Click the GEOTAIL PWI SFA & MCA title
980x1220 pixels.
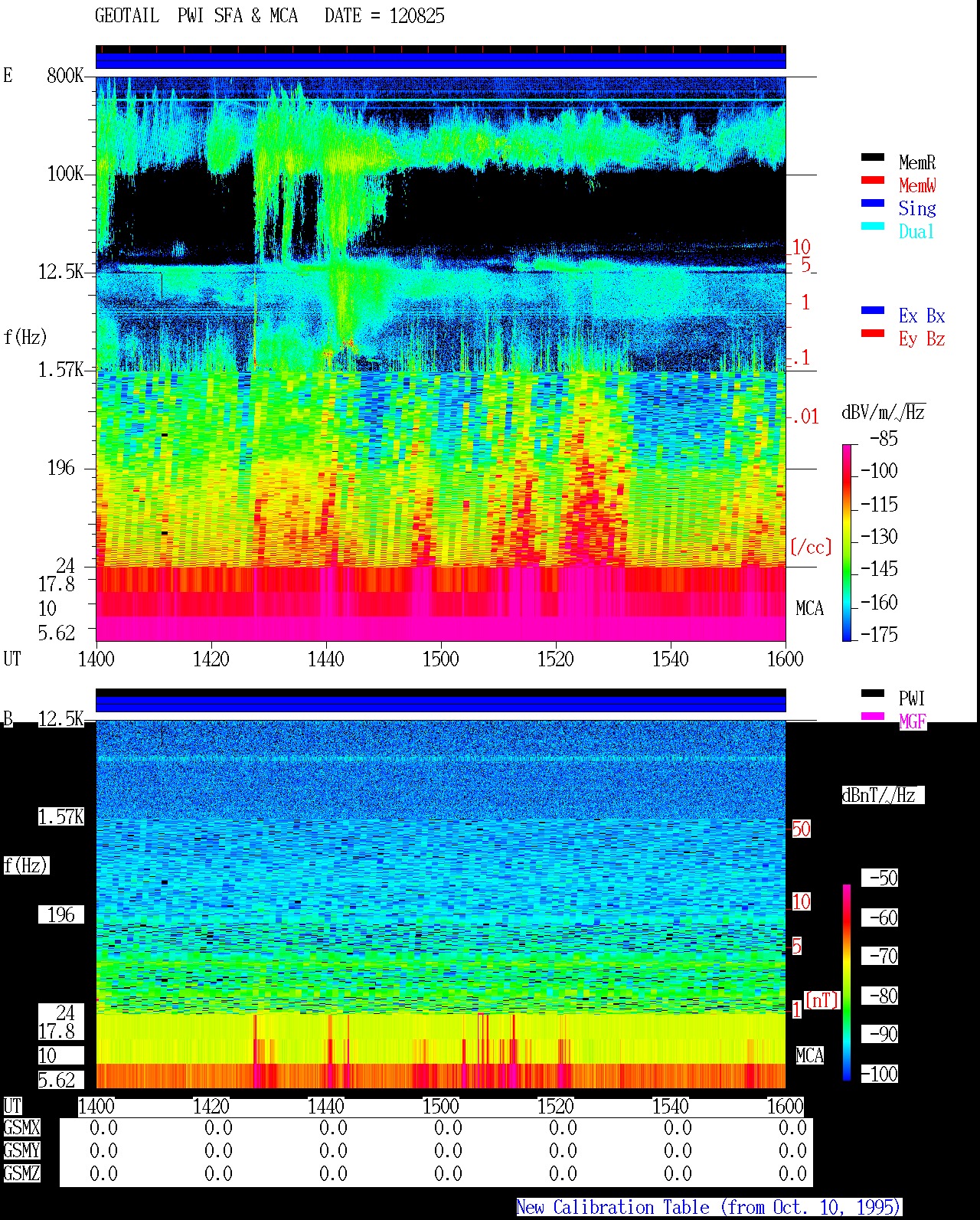[196, 16]
